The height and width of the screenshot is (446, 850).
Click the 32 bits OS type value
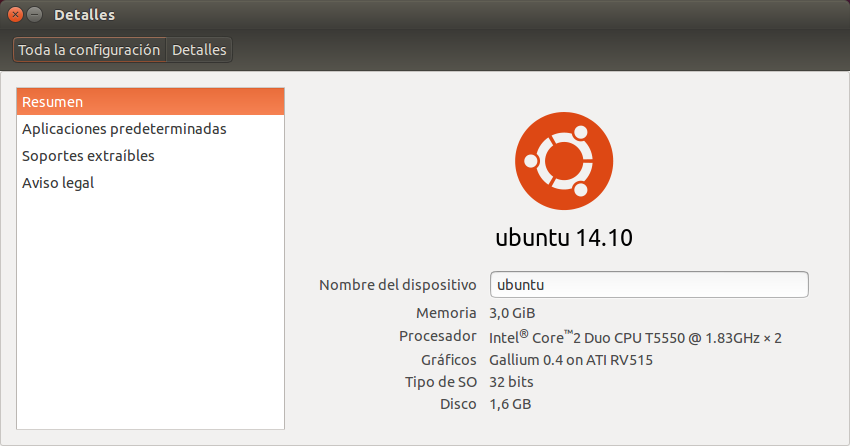pos(511,382)
